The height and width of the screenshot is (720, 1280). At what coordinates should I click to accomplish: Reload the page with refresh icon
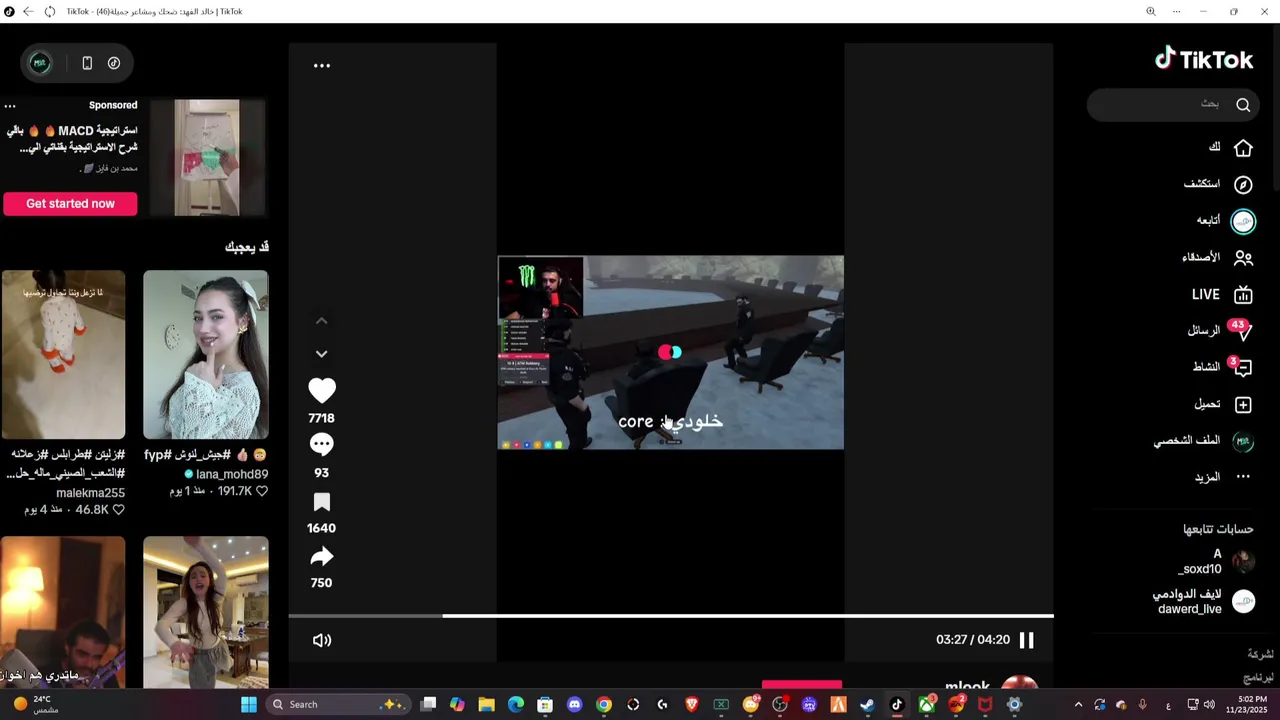[x=48, y=12]
